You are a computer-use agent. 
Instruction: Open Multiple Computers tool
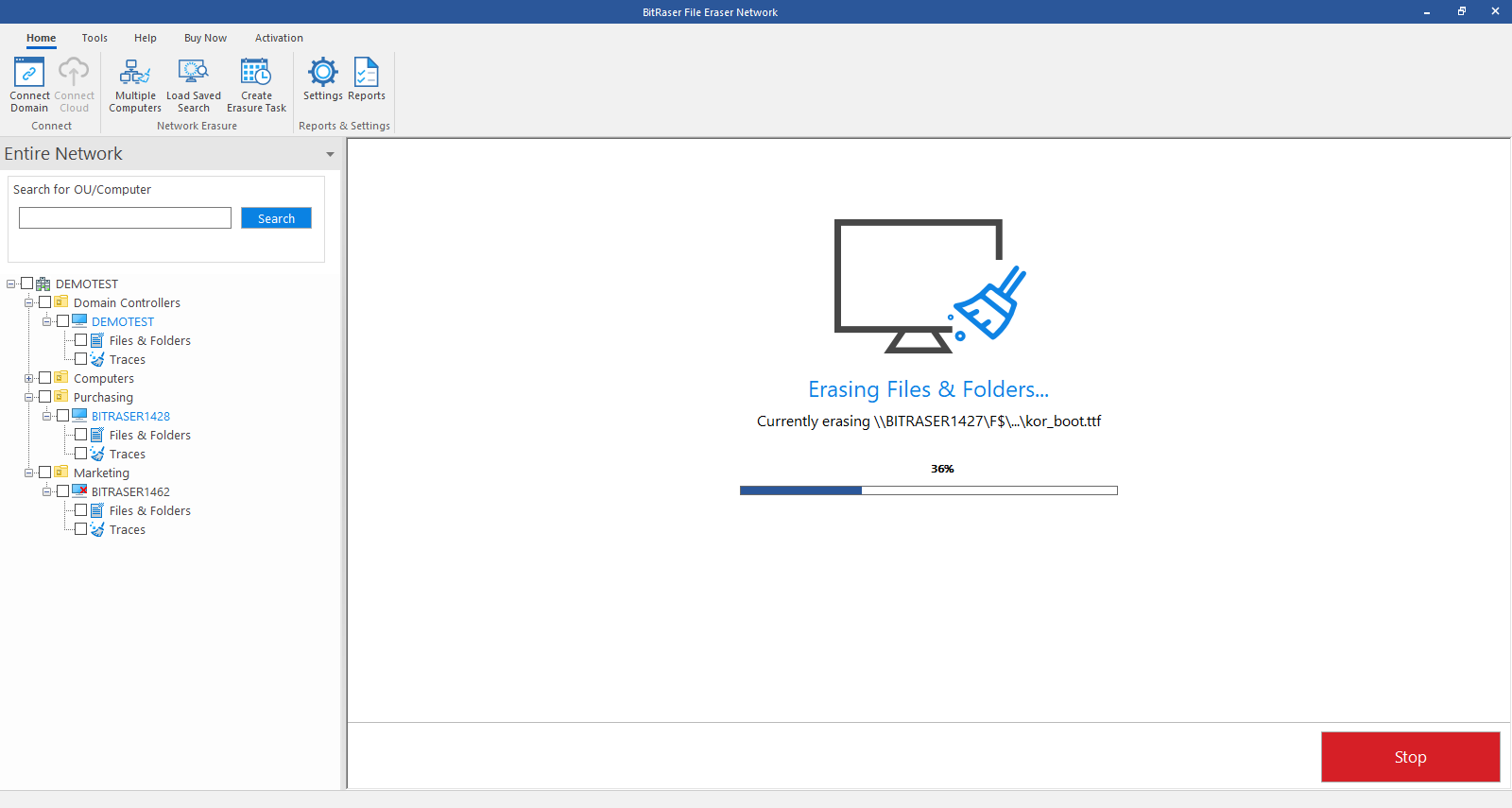pyautogui.click(x=135, y=73)
